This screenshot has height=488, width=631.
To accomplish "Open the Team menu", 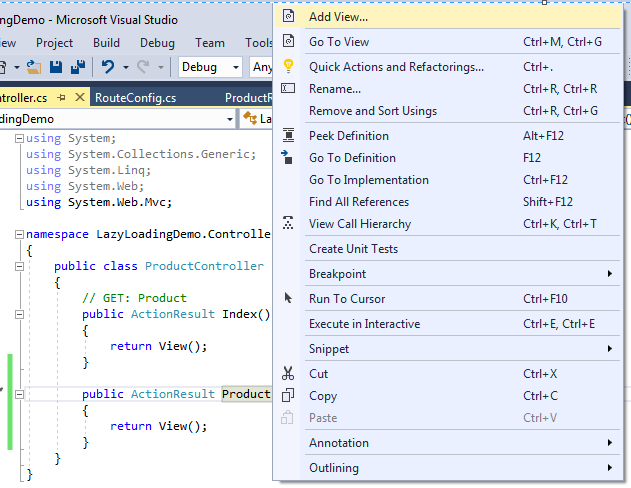I will point(210,43).
